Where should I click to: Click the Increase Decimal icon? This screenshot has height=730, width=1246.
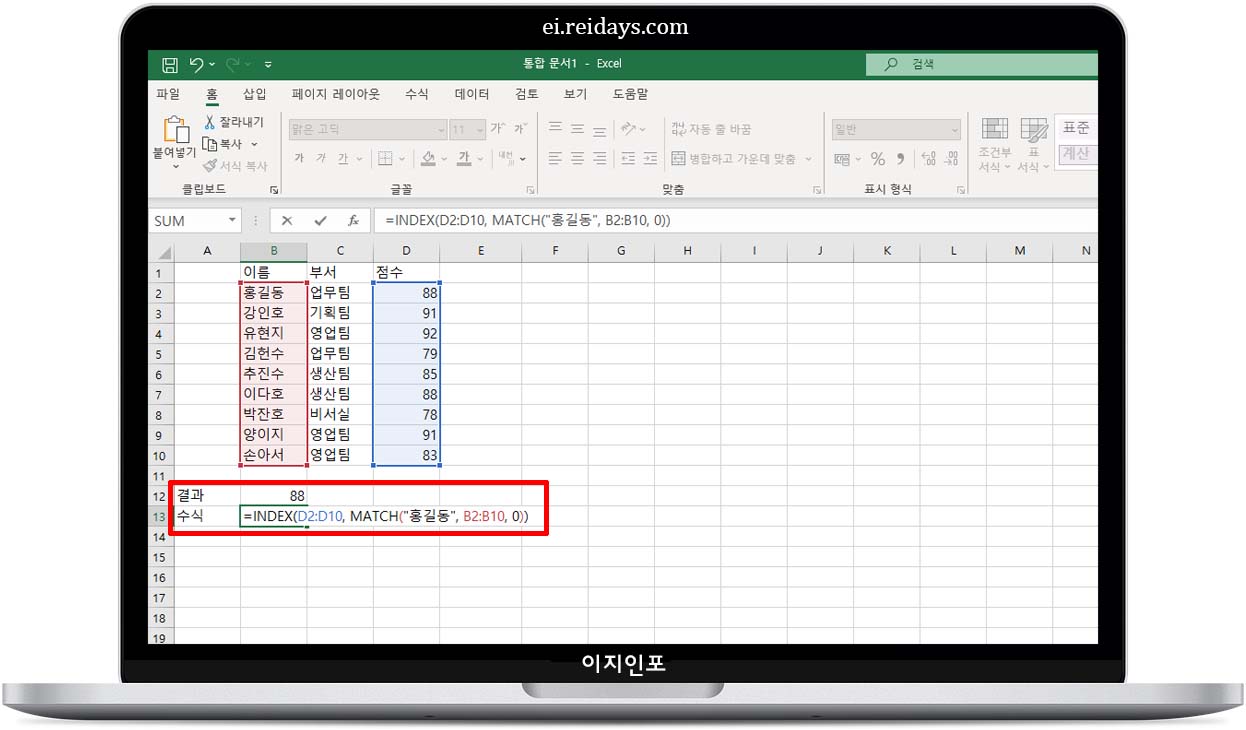[x=930, y=159]
